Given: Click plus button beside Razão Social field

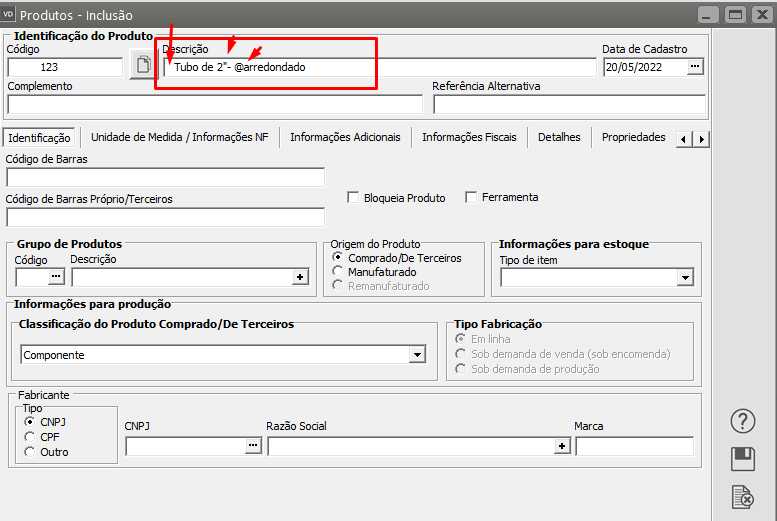Looking at the screenshot, I should tap(561, 447).
